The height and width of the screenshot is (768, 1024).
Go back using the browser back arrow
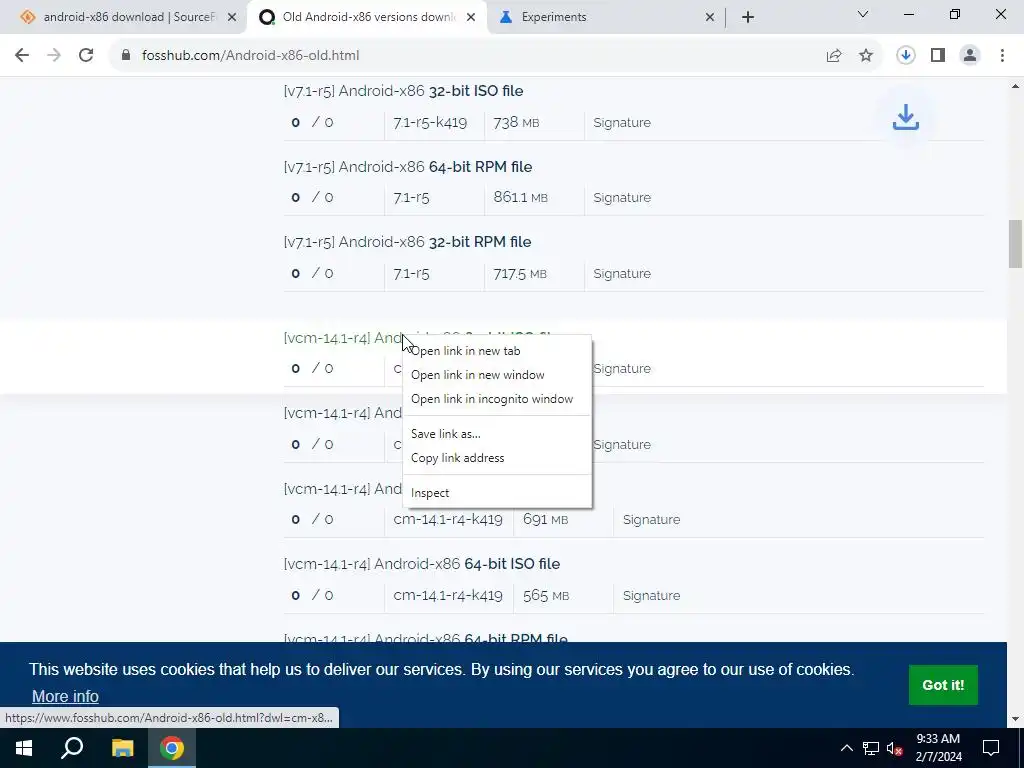[22, 56]
